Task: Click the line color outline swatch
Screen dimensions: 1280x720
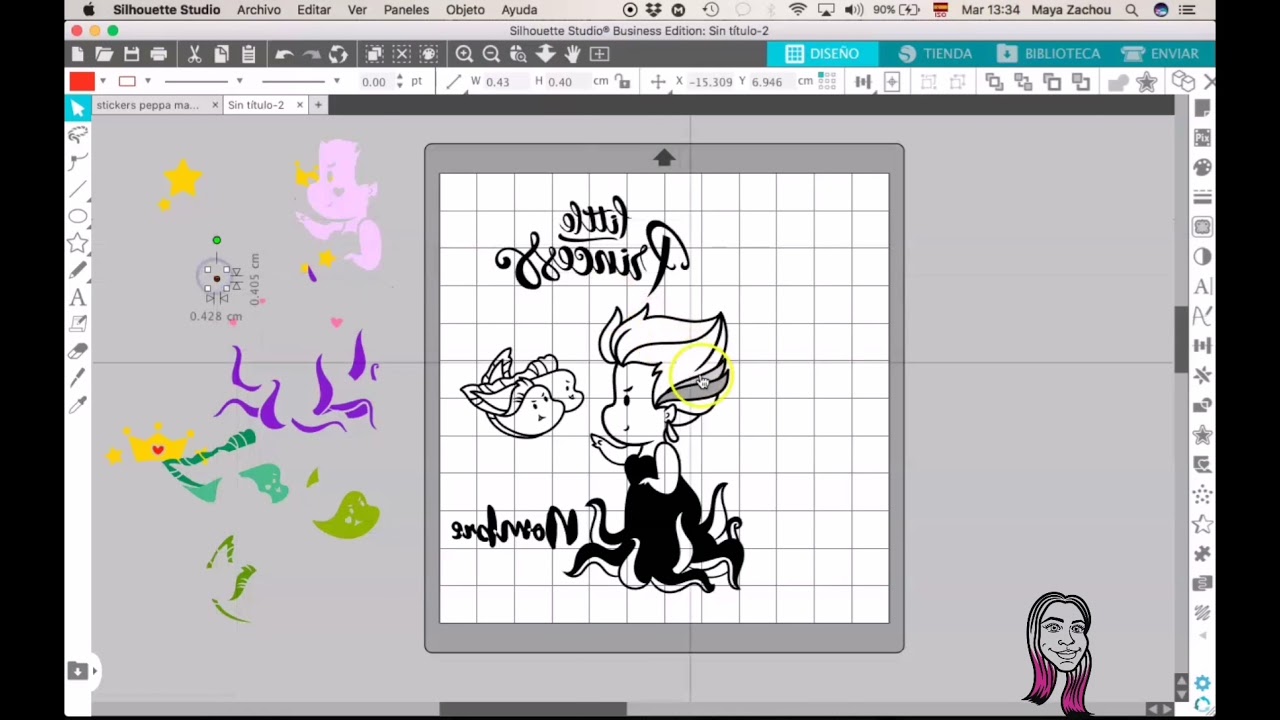Action: click(127, 82)
